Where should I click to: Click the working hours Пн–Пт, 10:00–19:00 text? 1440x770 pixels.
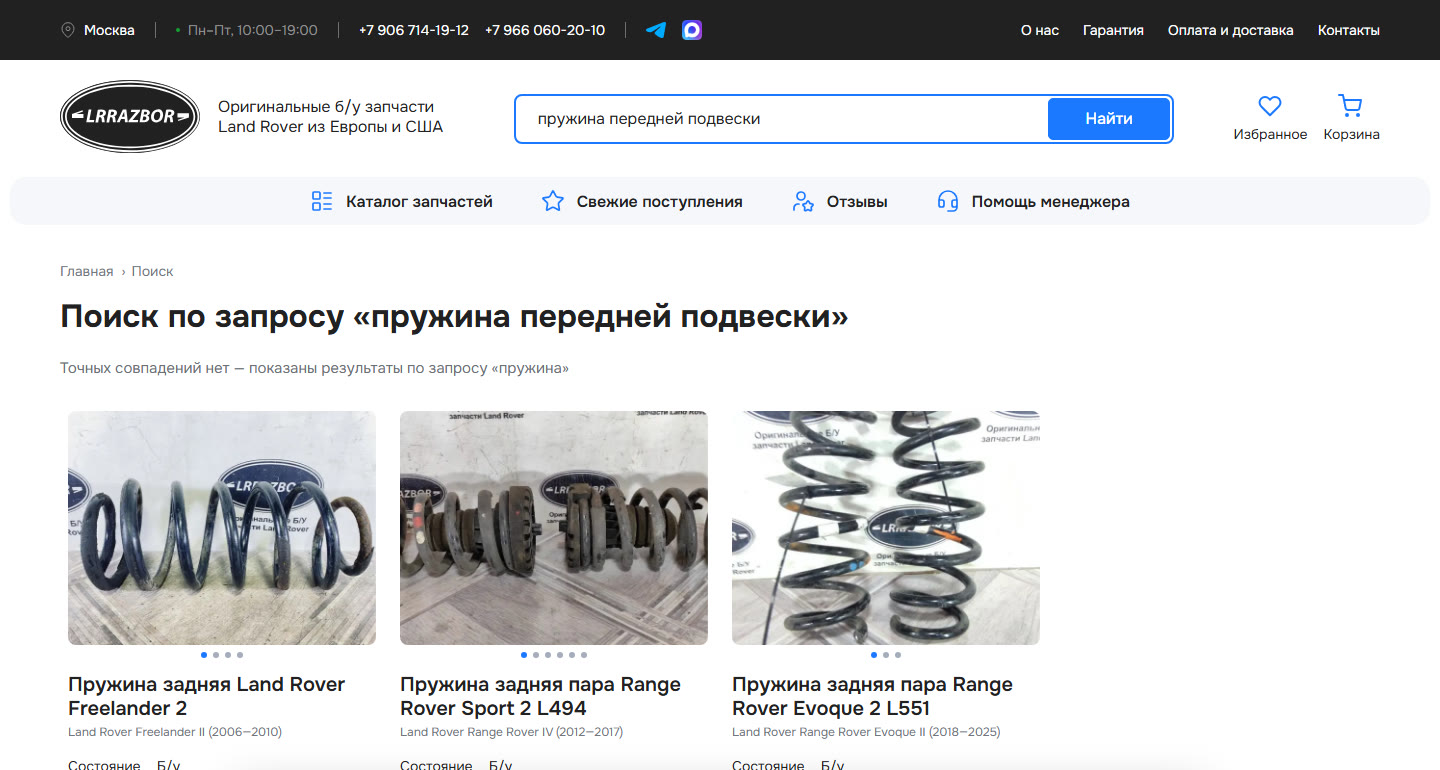(253, 30)
